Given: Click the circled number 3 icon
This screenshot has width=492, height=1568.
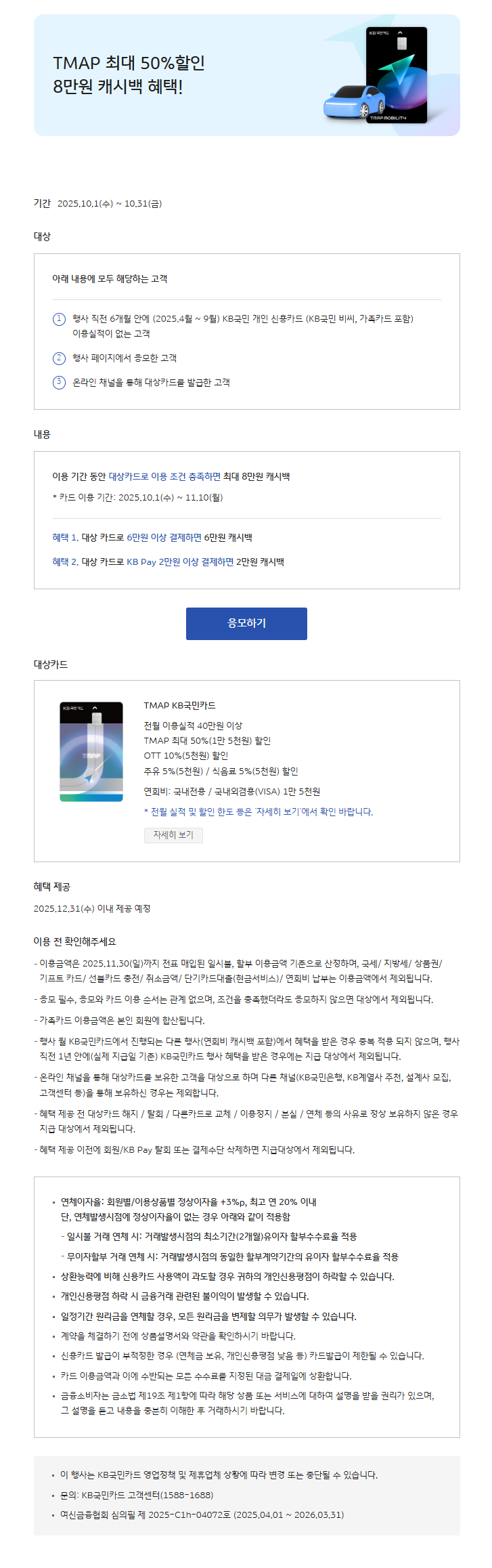Looking at the screenshot, I should (59, 383).
